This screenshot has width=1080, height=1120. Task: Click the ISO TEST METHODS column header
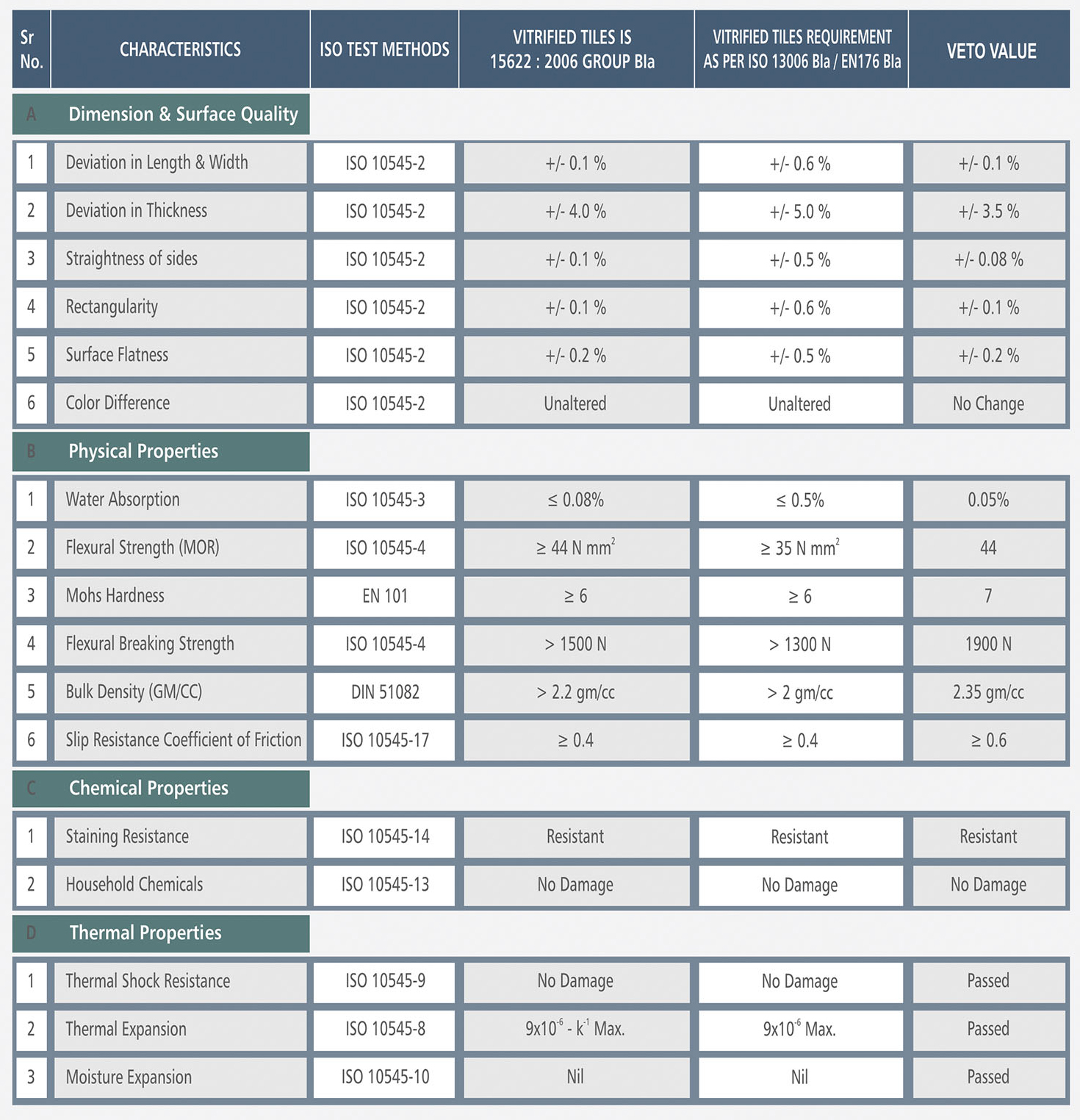point(384,49)
